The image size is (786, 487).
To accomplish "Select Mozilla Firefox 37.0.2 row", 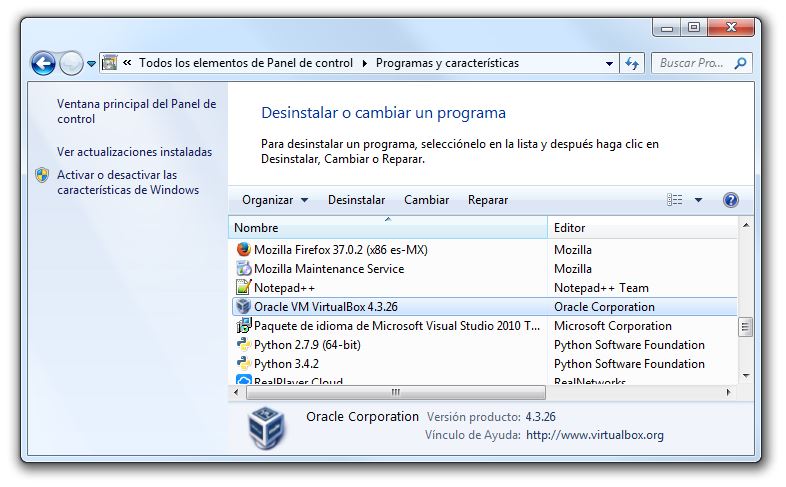I will tap(485, 250).
